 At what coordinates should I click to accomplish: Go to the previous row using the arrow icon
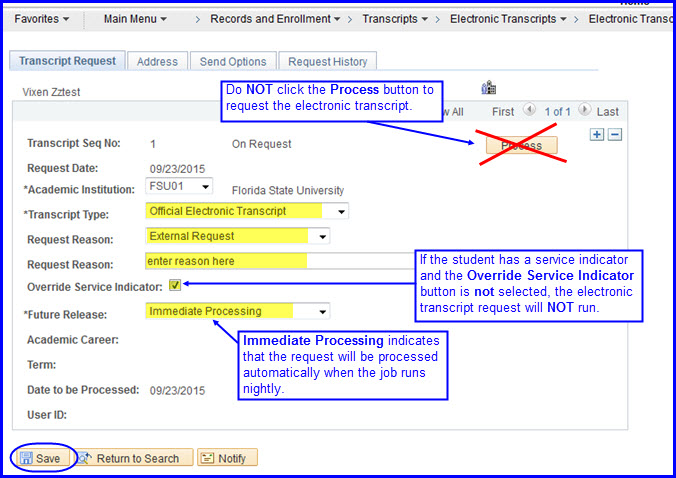tap(529, 109)
